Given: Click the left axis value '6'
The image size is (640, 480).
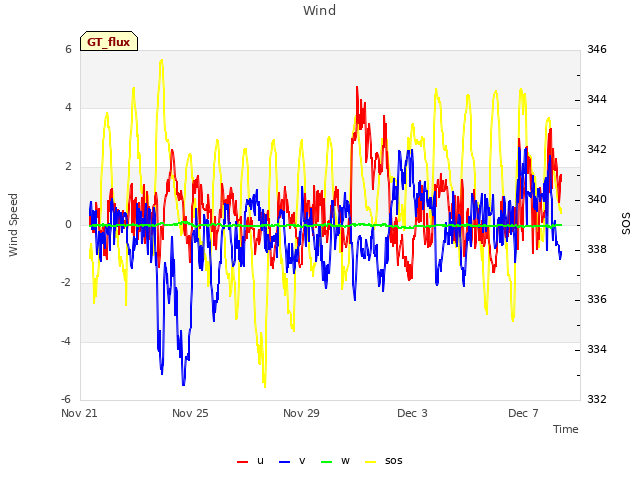Looking at the screenshot, I should [68, 49].
